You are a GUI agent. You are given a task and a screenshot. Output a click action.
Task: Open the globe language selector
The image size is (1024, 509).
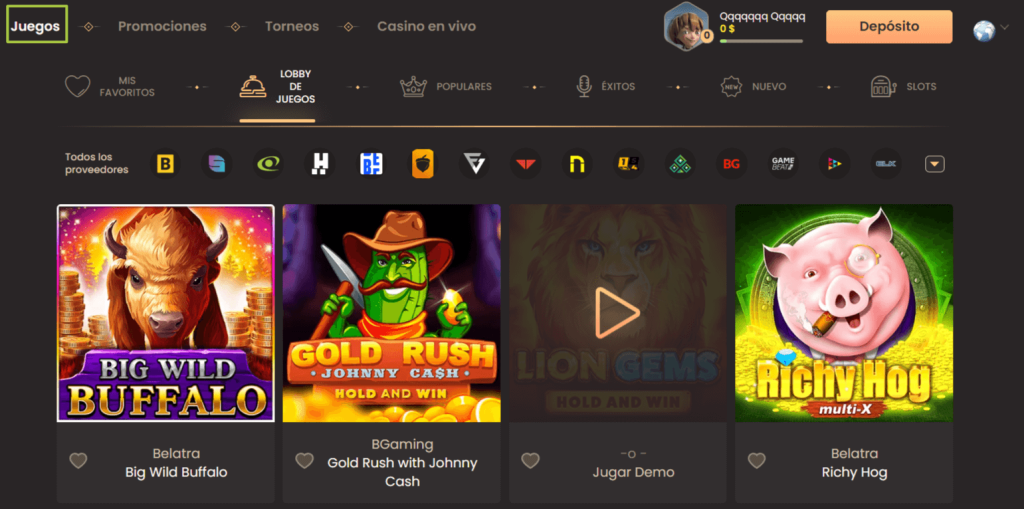tap(984, 30)
